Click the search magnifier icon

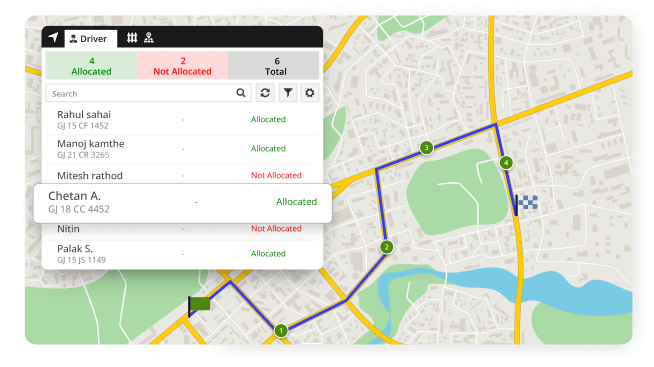[241, 93]
